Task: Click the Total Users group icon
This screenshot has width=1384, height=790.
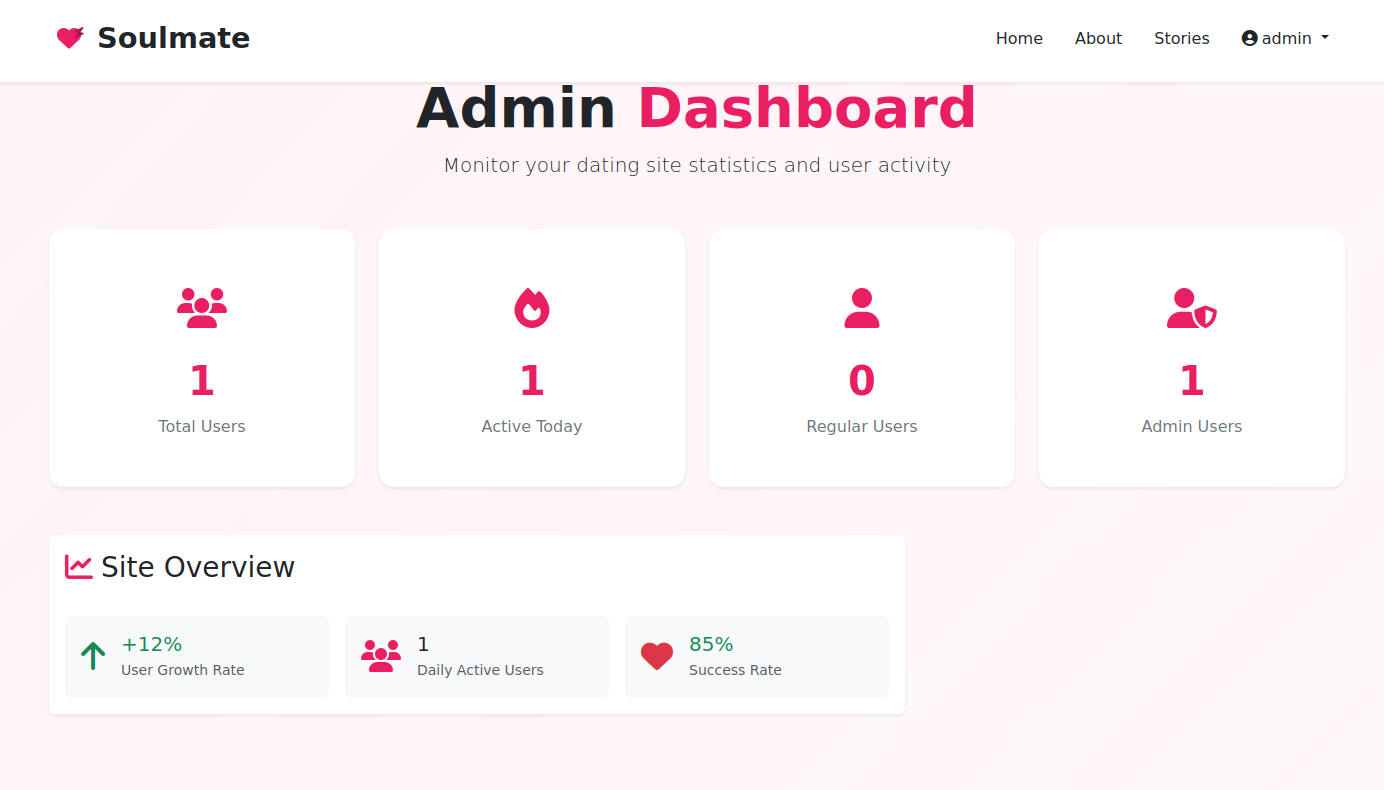Action: 202,308
